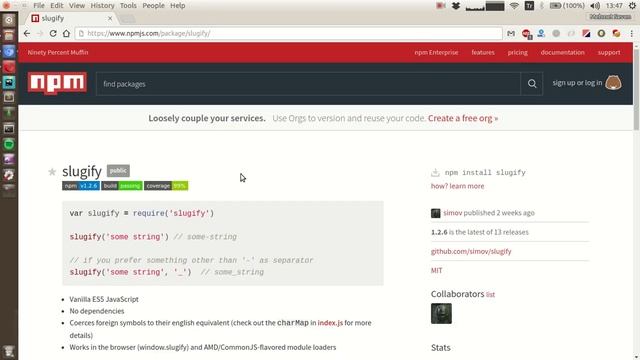Screen dimensions: 640x360
Task: Open the WiFi indicator in system tray
Action: coord(514,6)
